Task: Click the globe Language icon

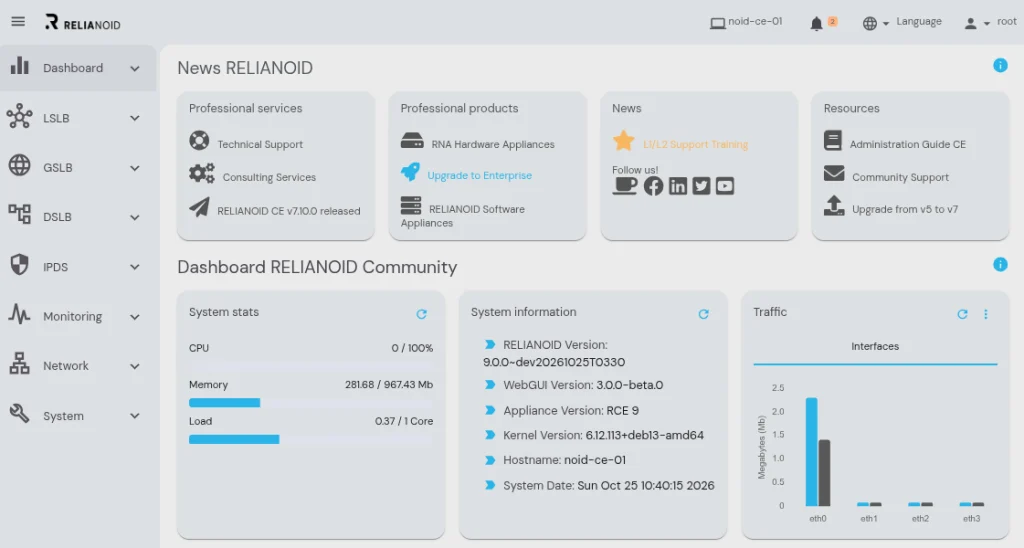Action: click(x=870, y=24)
